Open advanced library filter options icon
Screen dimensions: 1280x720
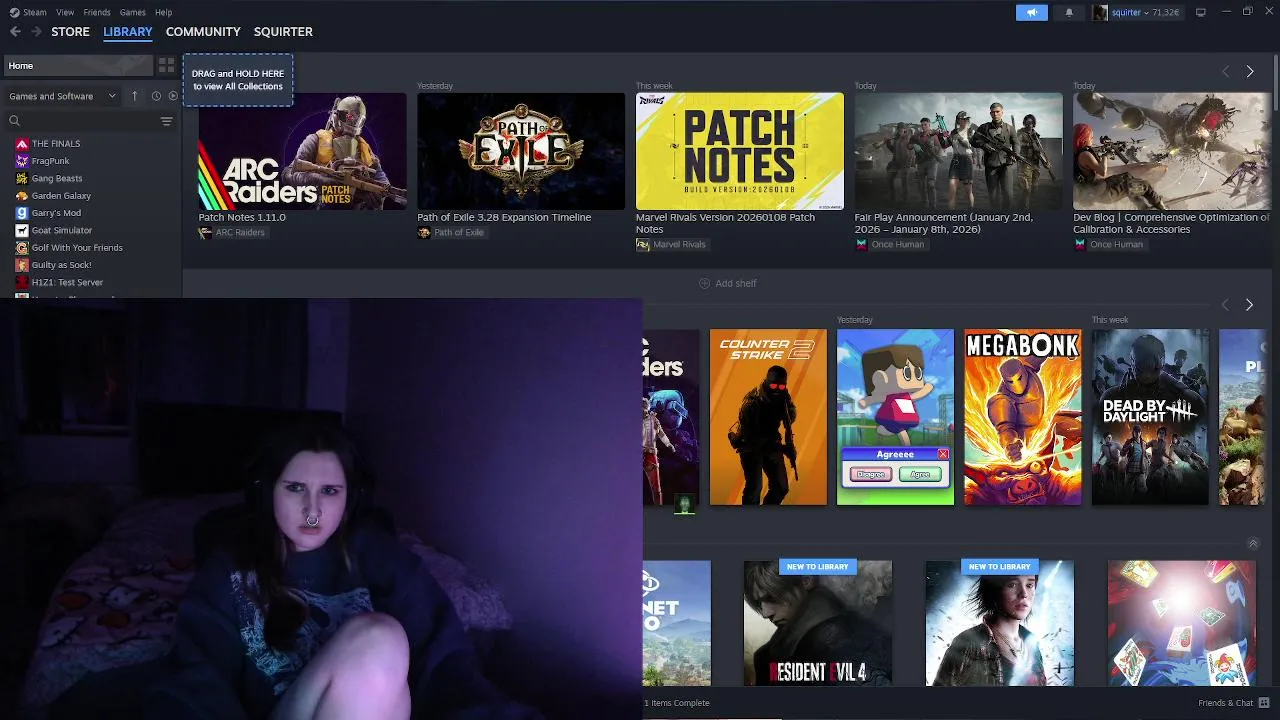pyautogui.click(x=166, y=121)
